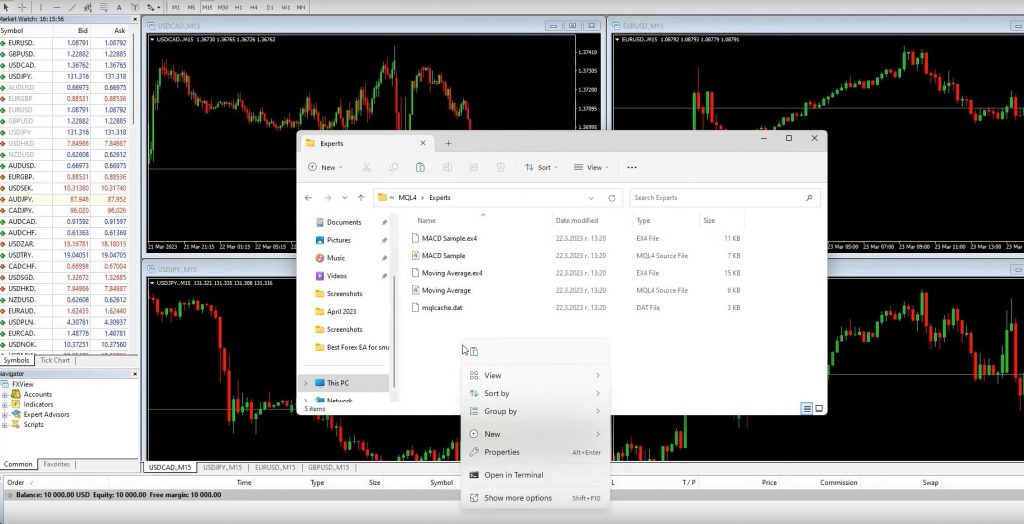Click the Rename icon in Explorer toolbar
This screenshot has width=1024, height=524.
[x=447, y=167]
